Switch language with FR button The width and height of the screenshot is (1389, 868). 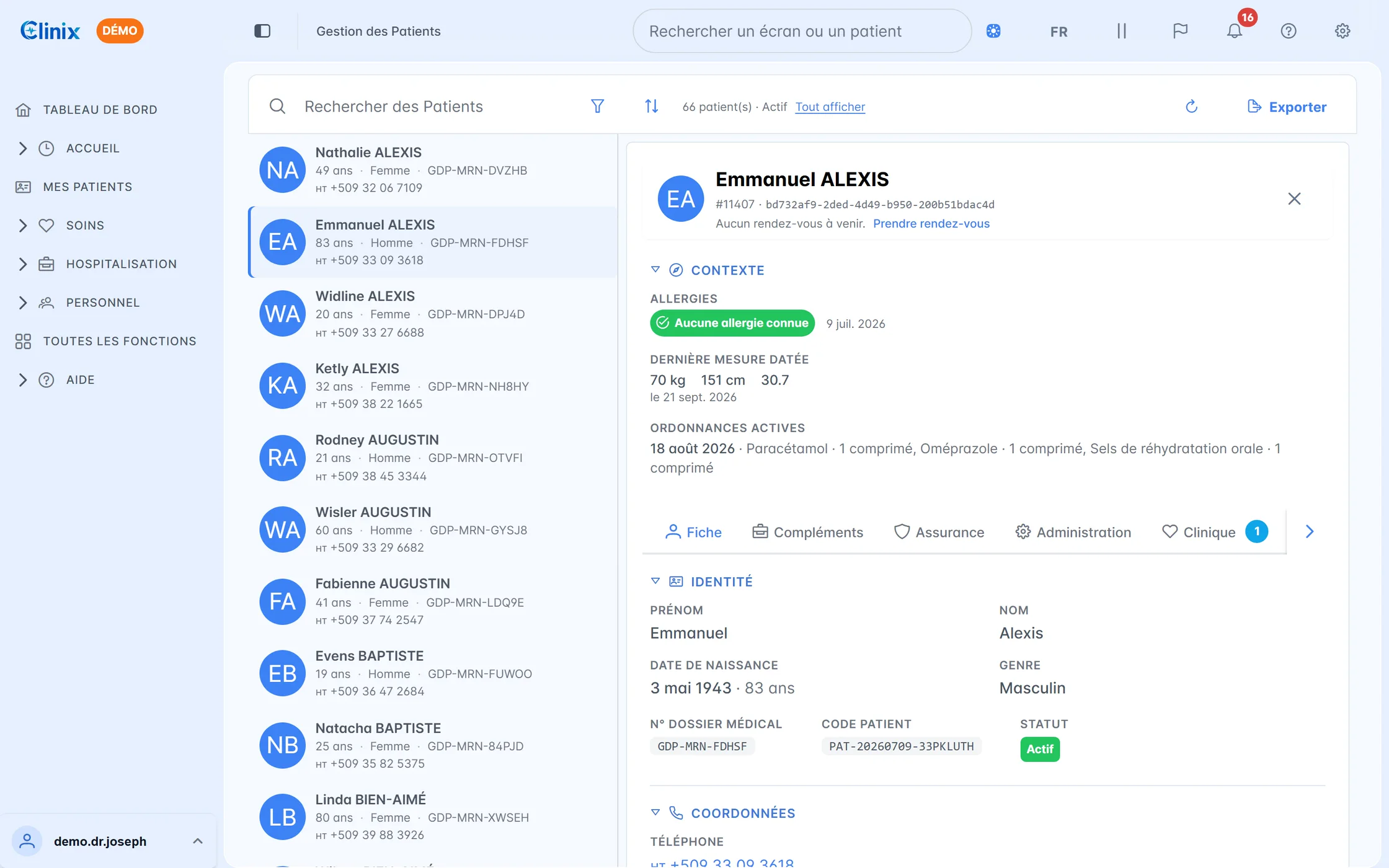point(1059,32)
